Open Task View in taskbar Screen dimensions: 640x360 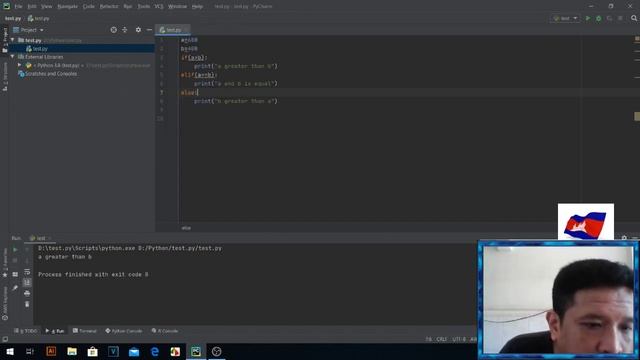30,351
